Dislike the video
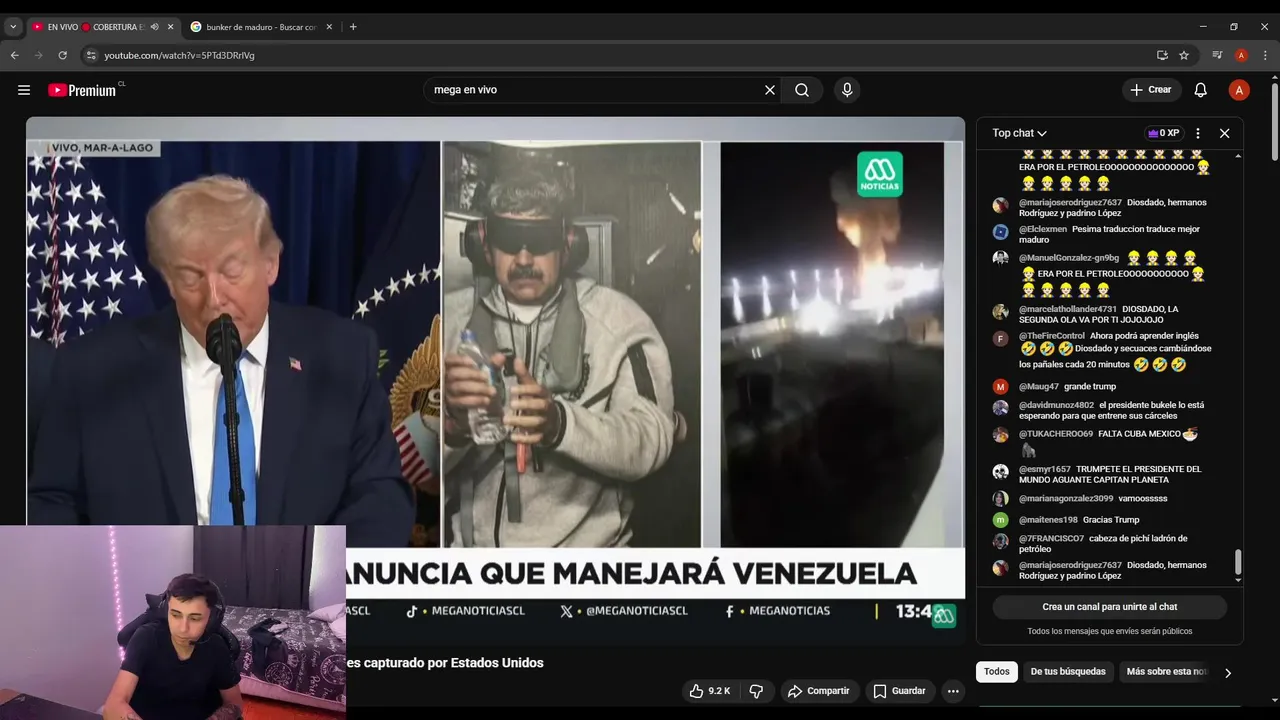 click(757, 691)
